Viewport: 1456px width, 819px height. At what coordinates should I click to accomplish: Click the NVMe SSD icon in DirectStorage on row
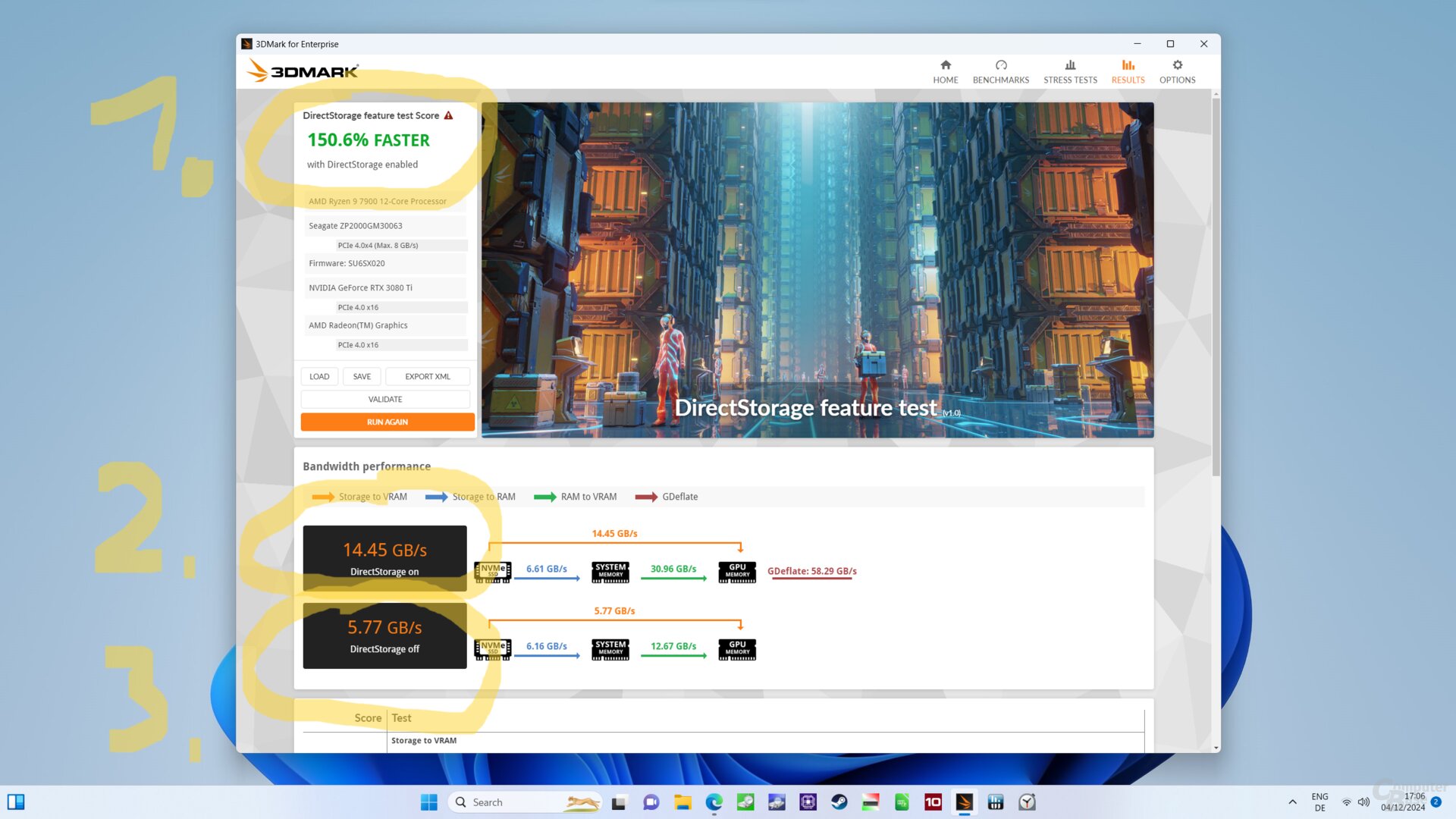[493, 571]
